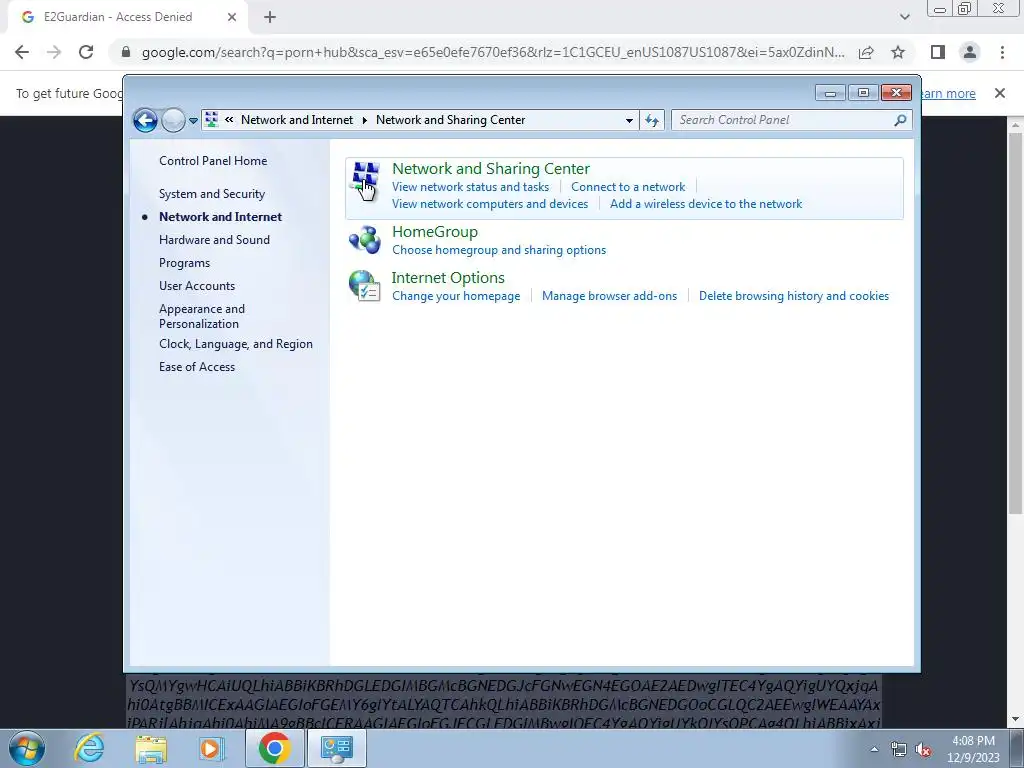
Task: Open Hardware and Sound category
Action: [x=214, y=240]
